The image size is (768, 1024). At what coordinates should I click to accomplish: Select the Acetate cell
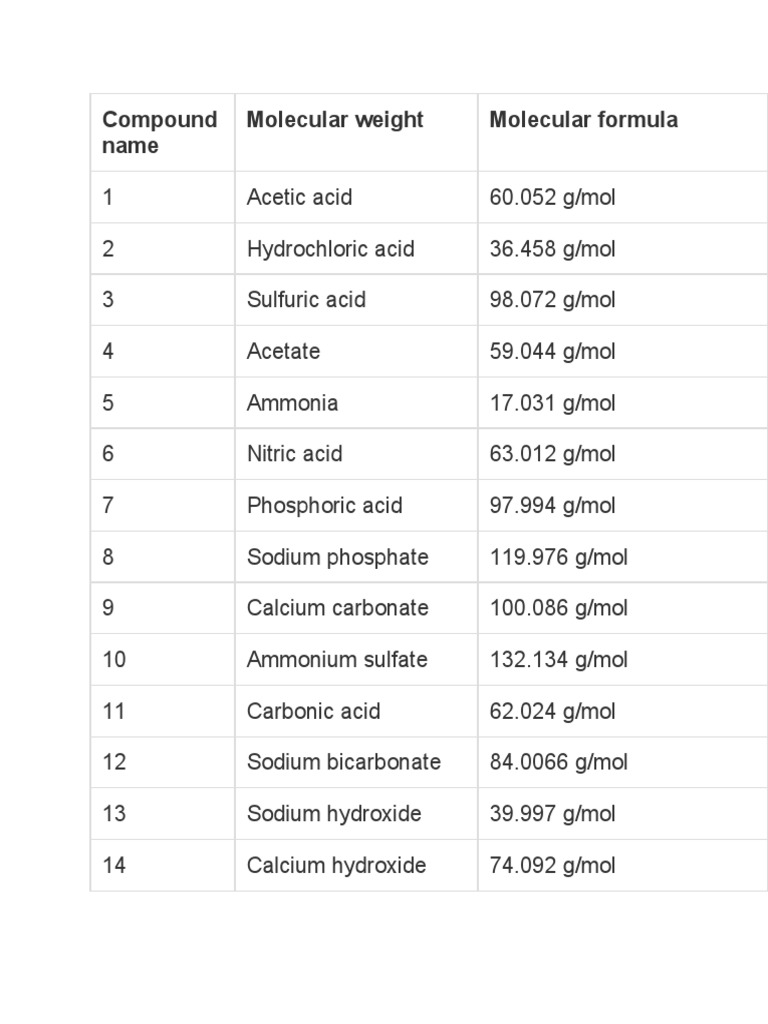click(x=283, y=352)
